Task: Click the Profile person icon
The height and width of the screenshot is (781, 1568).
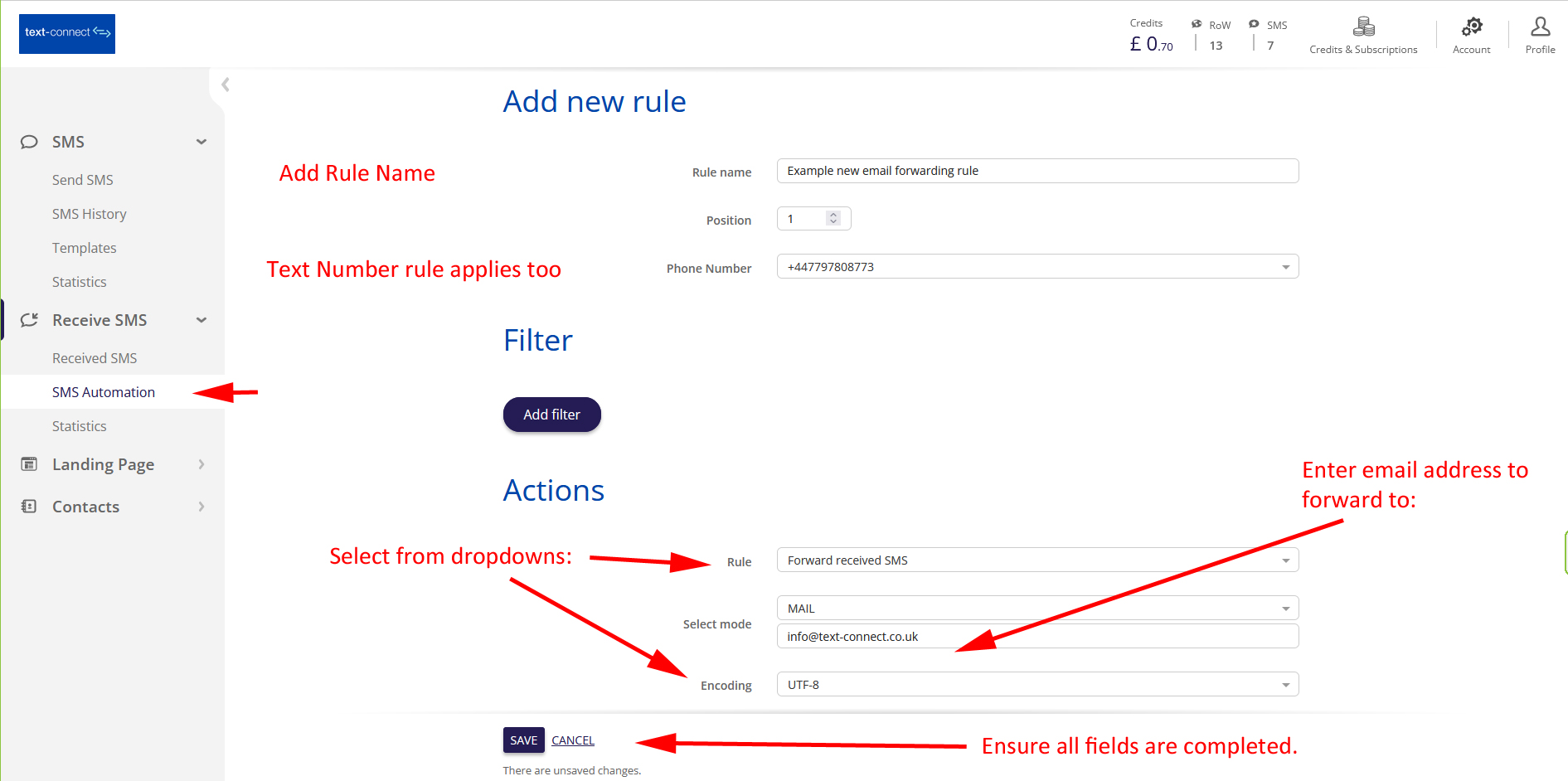Action: click(1540, 26)
